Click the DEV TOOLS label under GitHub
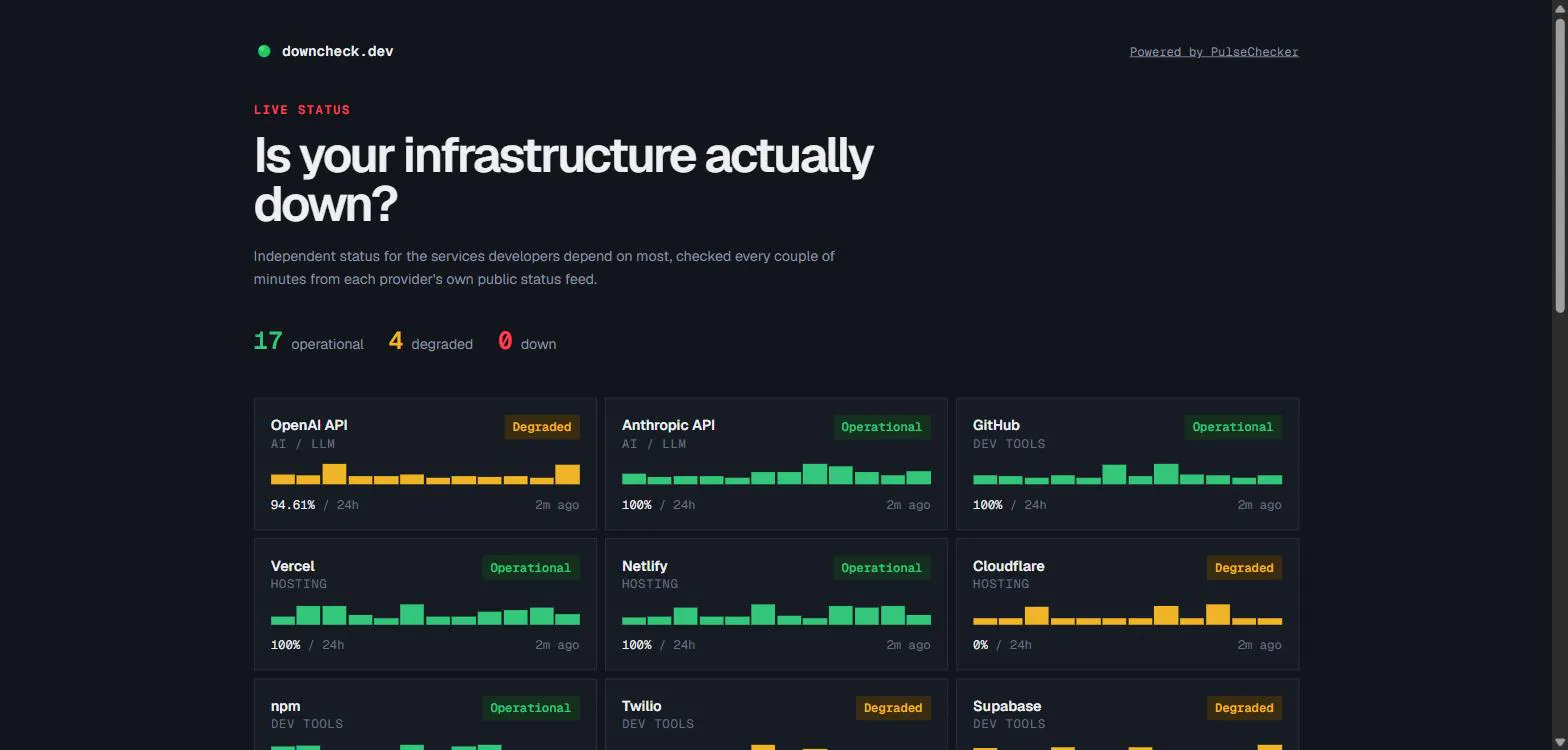The width and height of the screenshot is (1568, 750). tap(1009, 444)
